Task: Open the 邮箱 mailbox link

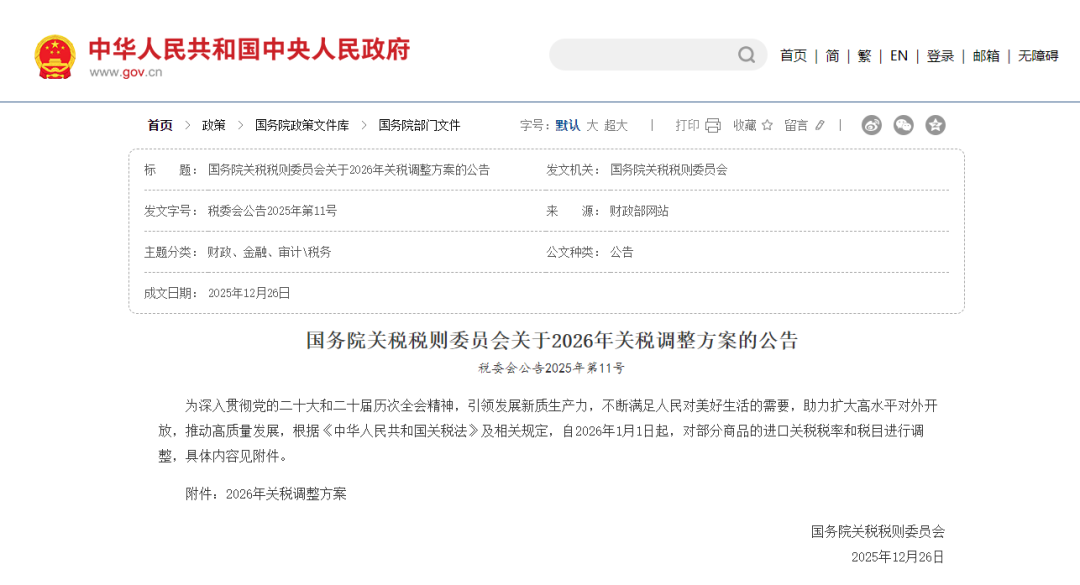Action: 986,56
